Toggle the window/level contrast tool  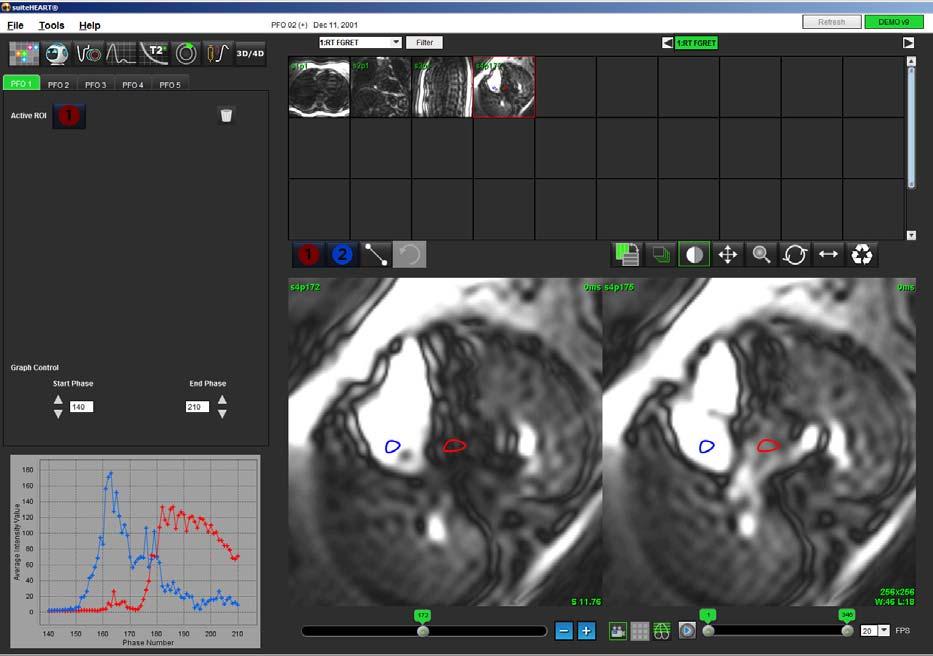point(694,255)
